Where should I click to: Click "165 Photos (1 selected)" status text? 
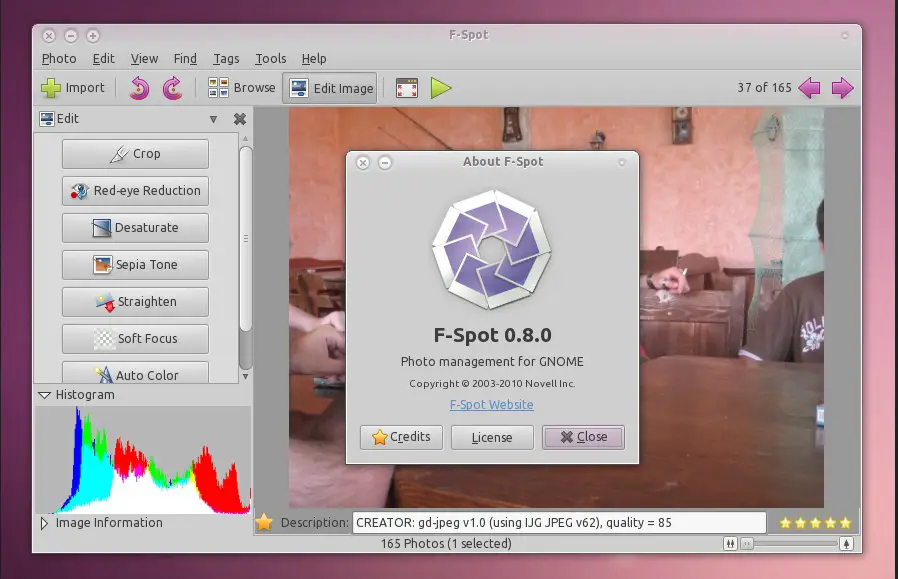coord(446,543)
